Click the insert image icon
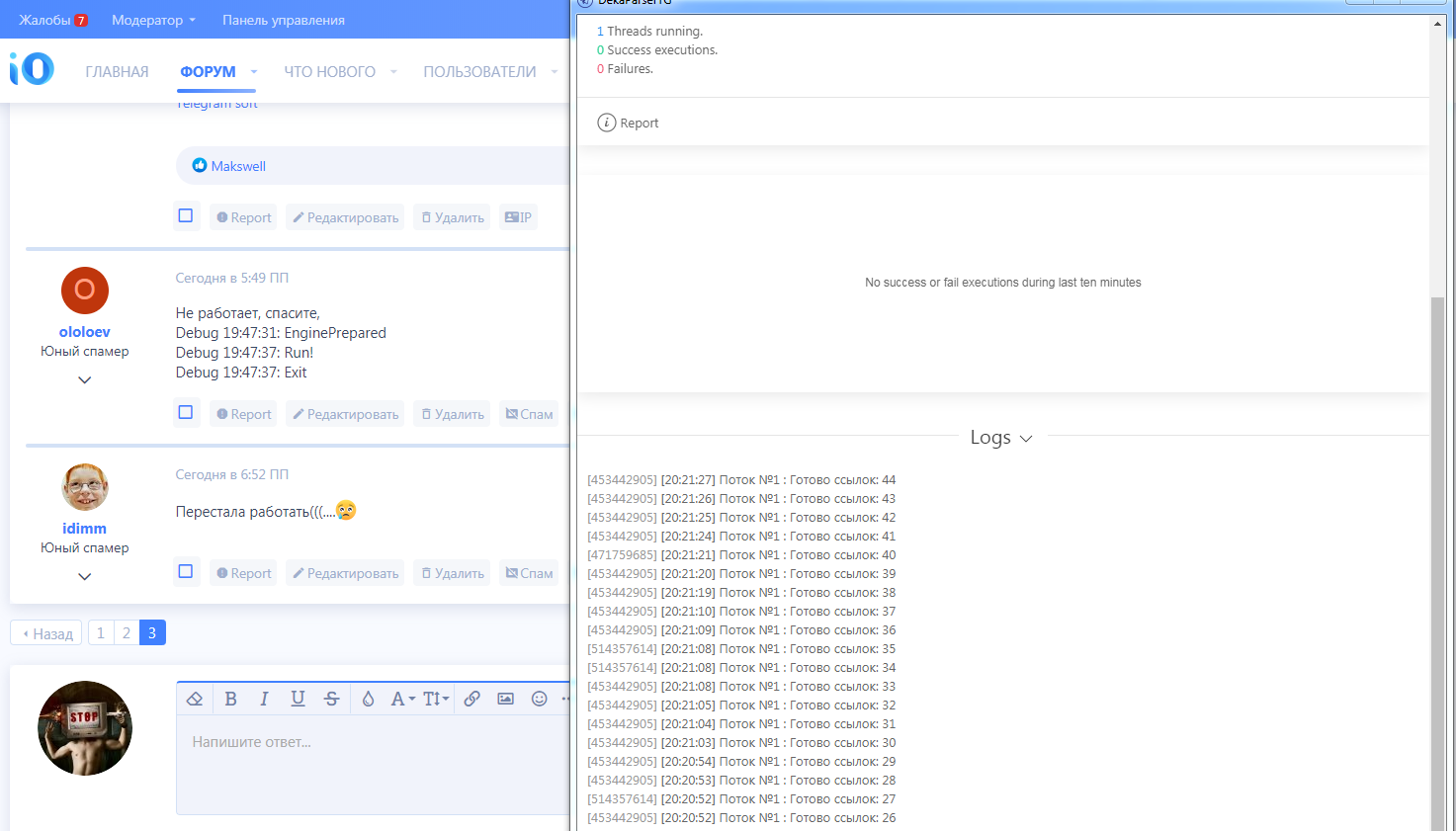1456x831 pixels. pos(505,699)
